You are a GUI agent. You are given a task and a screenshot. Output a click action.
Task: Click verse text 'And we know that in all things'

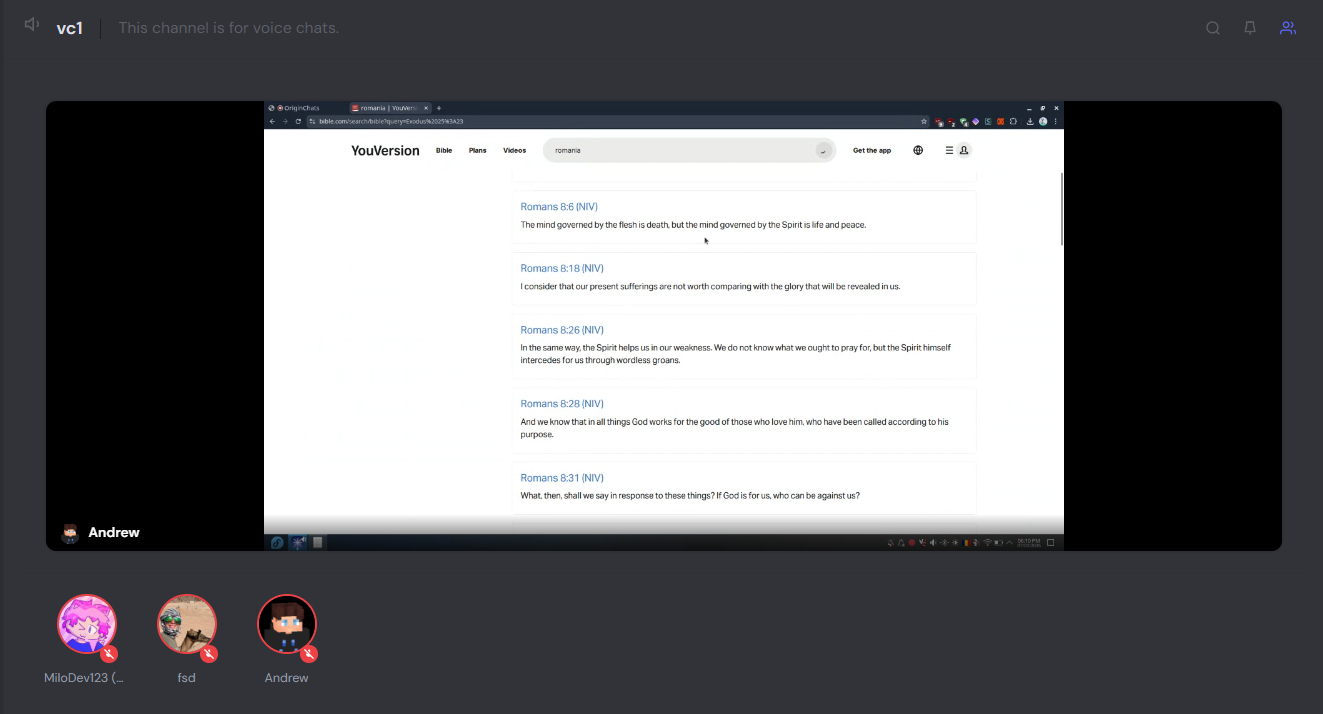point(735,428)
